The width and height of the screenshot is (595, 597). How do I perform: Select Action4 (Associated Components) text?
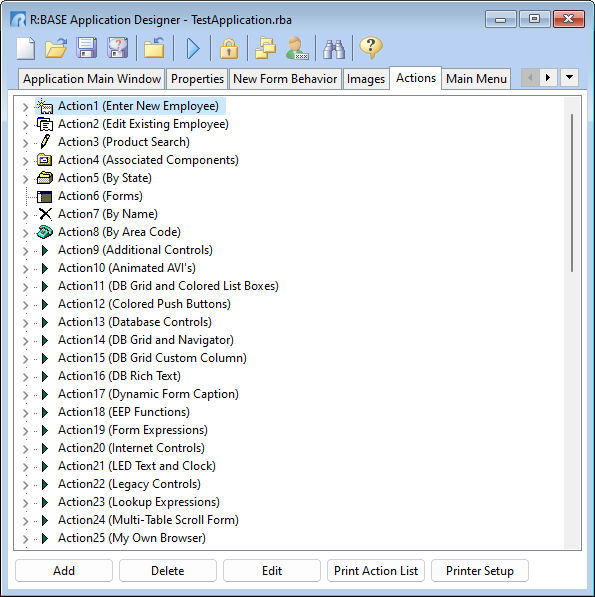[148, 160]
